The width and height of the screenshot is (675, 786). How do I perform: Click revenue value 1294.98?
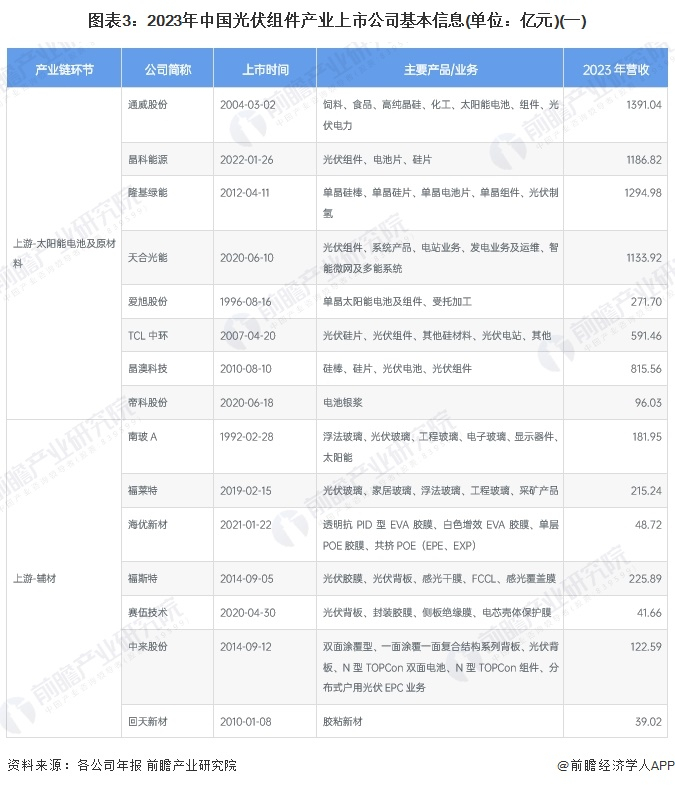[643, 192]
